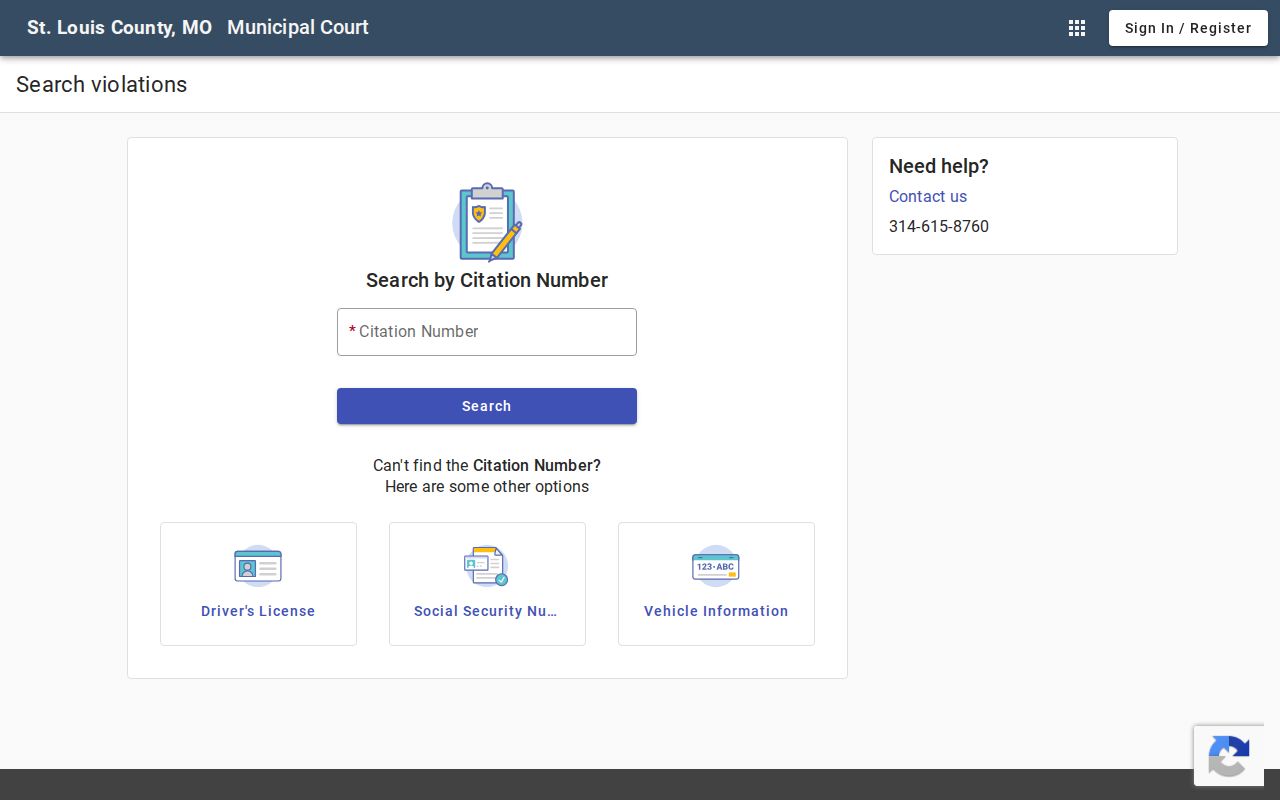The width and height of the screenshot is (1280, 800).
Task: Search by Social Security Number option
Action: 487,584
